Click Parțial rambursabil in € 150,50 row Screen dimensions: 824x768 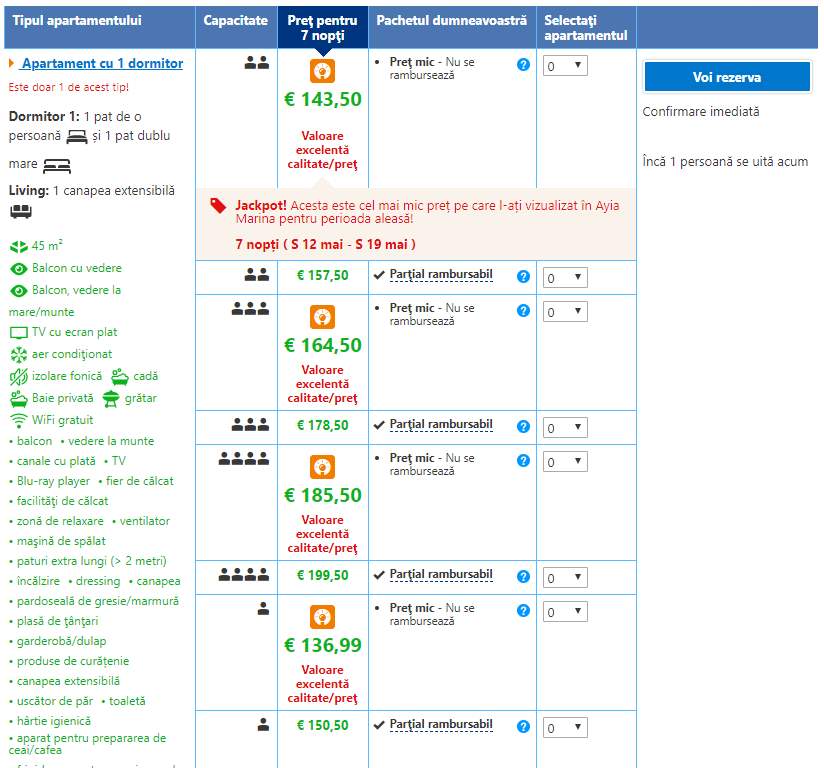tap(441, 725)
